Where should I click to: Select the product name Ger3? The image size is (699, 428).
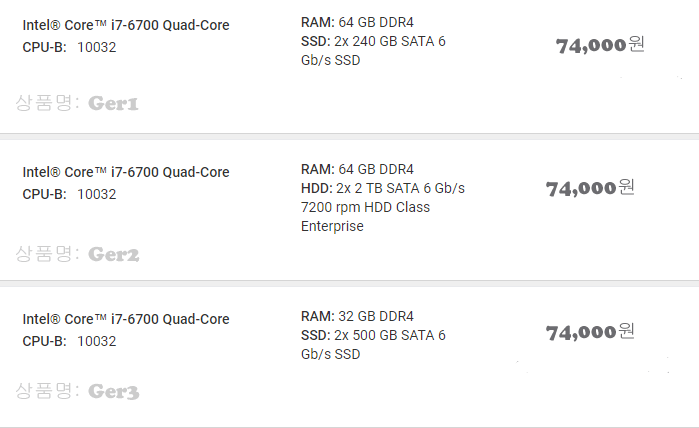point(77,391)
